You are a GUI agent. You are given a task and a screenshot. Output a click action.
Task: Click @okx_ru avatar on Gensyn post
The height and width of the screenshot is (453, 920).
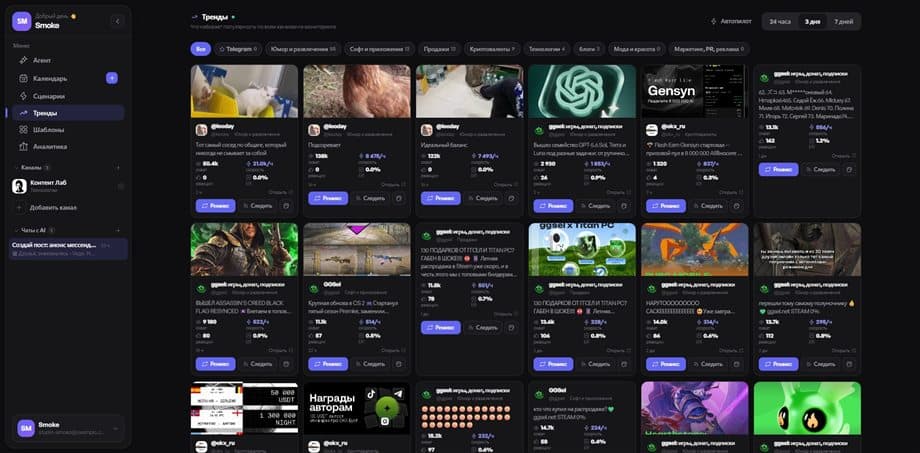tap(652, 130)
